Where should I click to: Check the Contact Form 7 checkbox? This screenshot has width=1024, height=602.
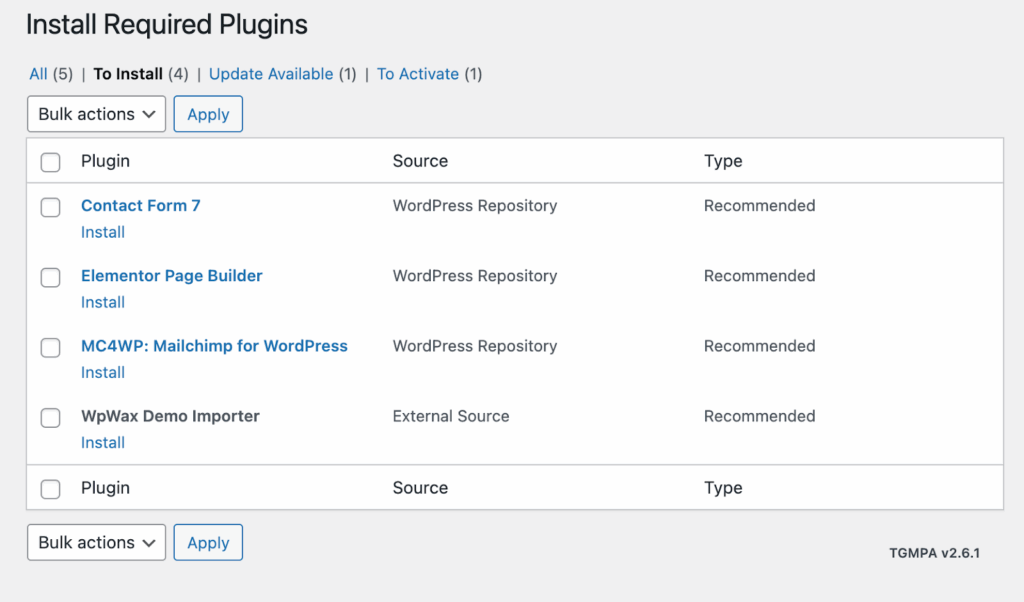coord(50,207)
